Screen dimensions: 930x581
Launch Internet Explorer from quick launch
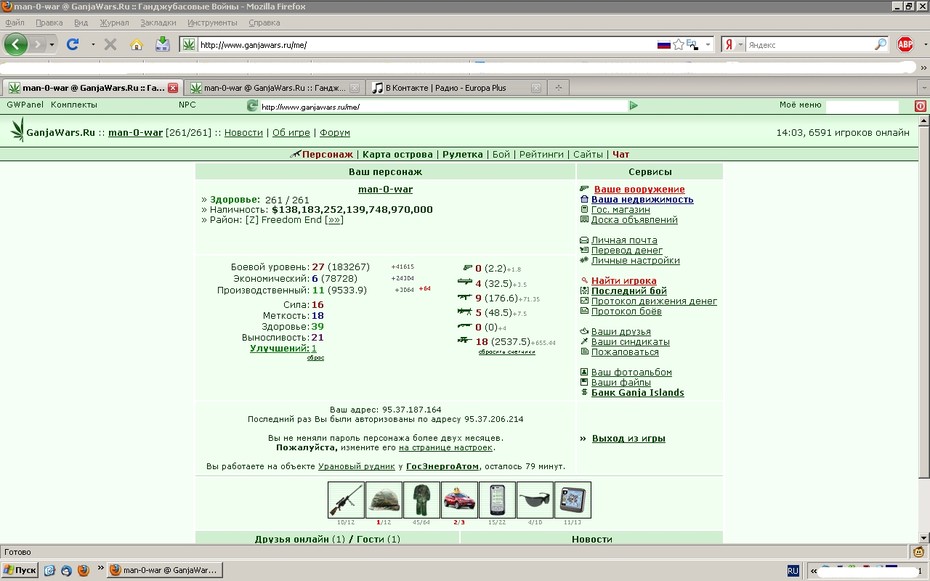[x=50, y=570]
